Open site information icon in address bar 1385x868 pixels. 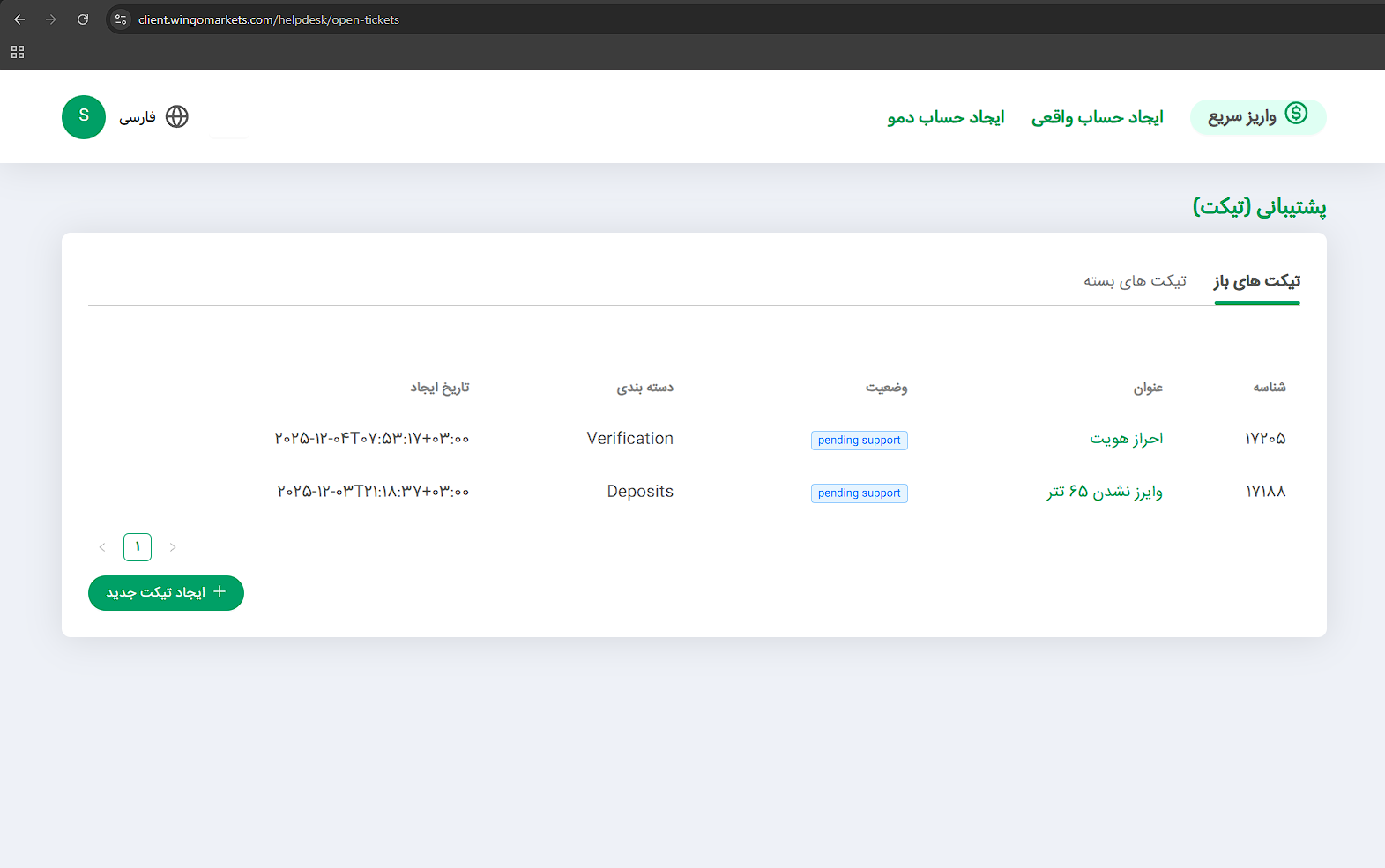click(121, 19)
